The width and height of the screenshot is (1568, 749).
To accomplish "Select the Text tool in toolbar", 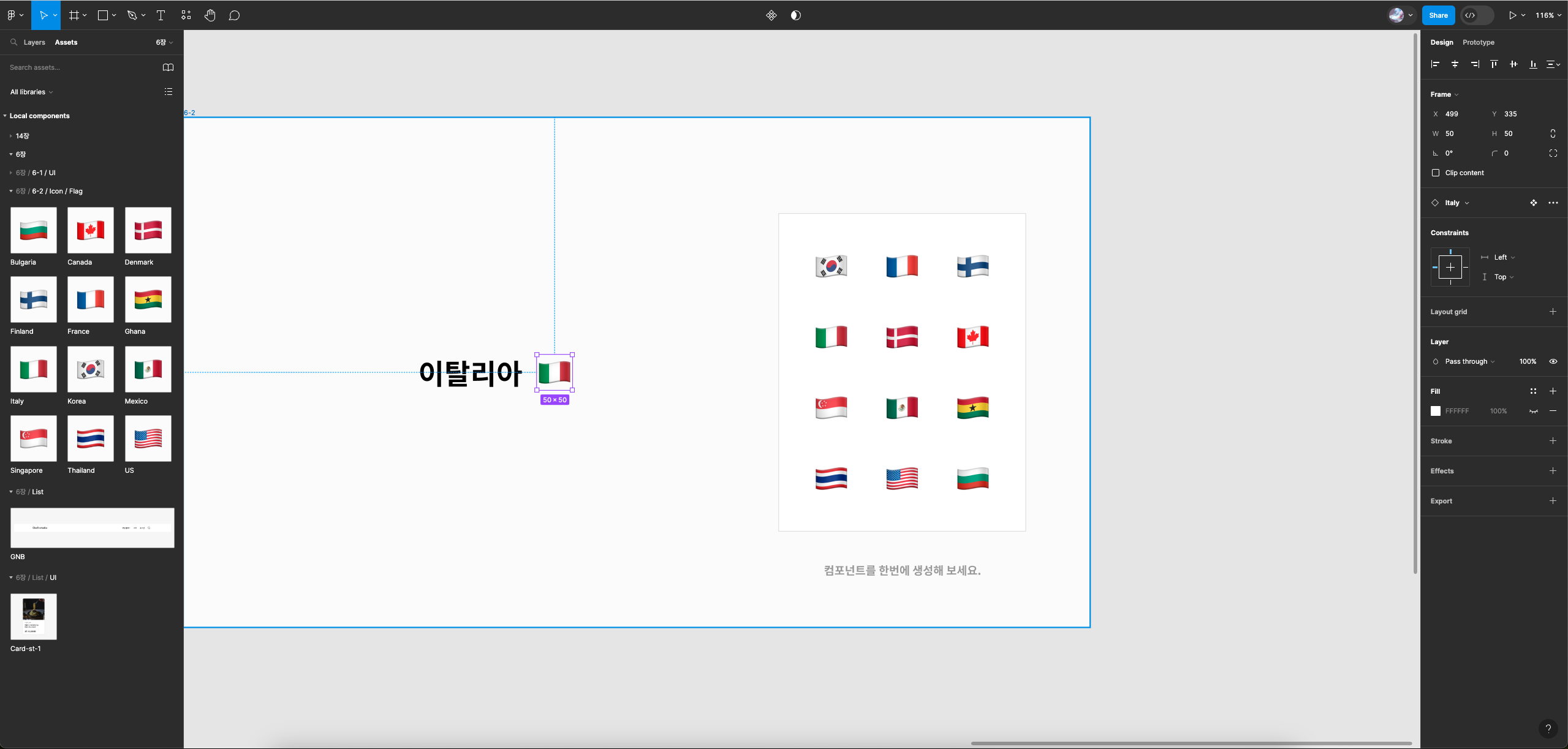I will 161,15.
